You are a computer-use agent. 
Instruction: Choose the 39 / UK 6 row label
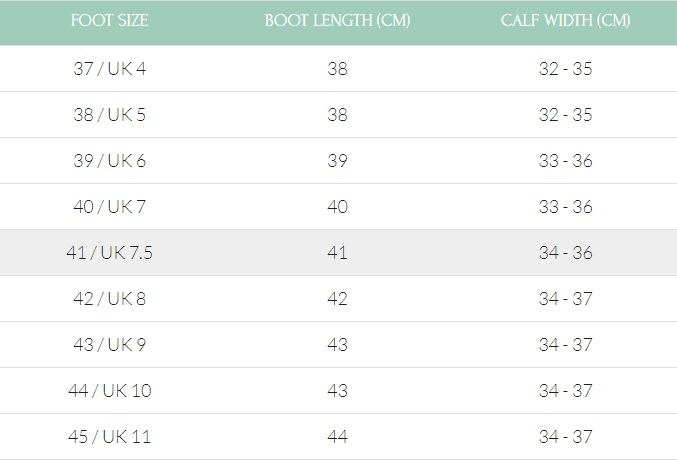(110, 161)
